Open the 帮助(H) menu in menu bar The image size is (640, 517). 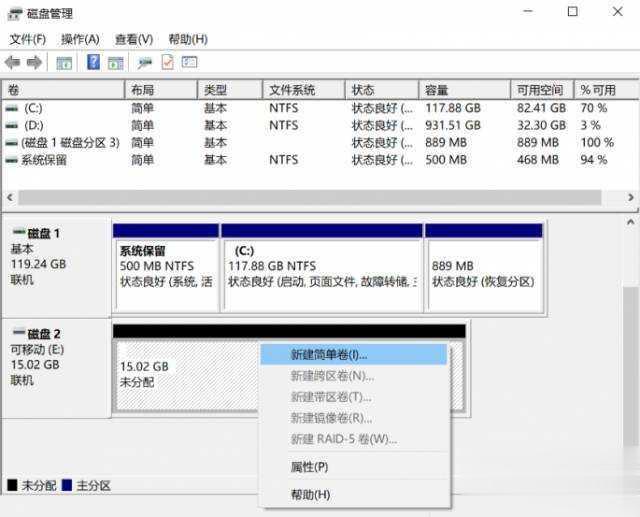[188, 40]
